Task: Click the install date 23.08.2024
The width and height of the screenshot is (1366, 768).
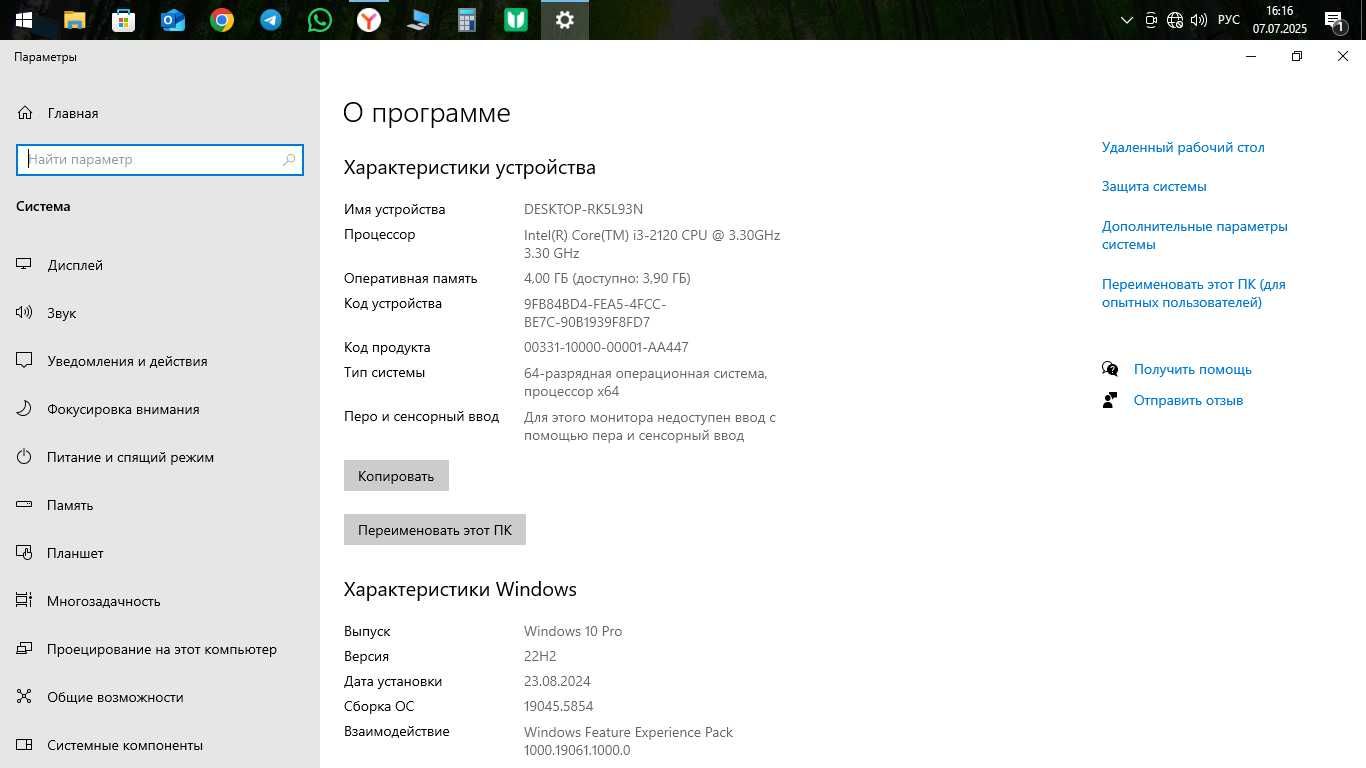Action: coord(557,681)
